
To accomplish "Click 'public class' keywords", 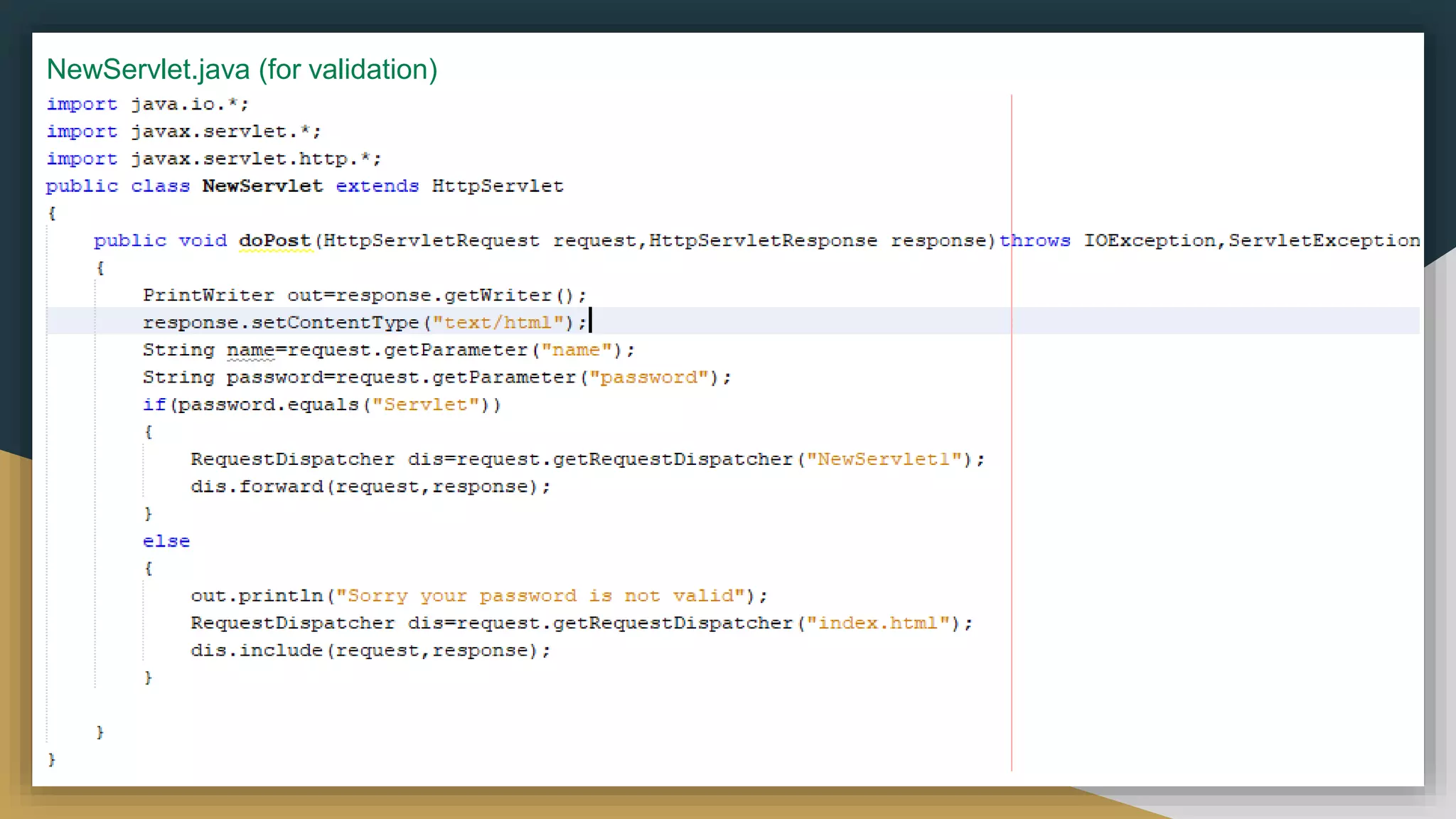I will (118, 186).
